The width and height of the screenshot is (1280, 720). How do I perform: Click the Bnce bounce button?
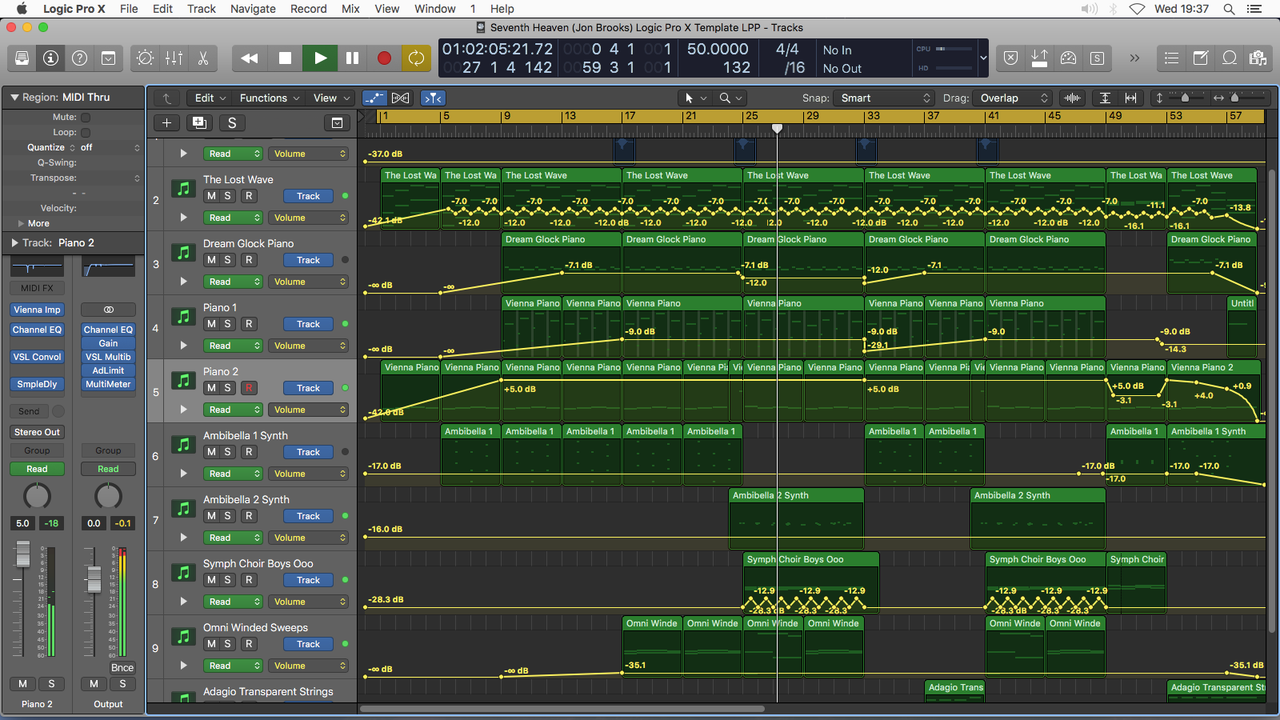122,668
